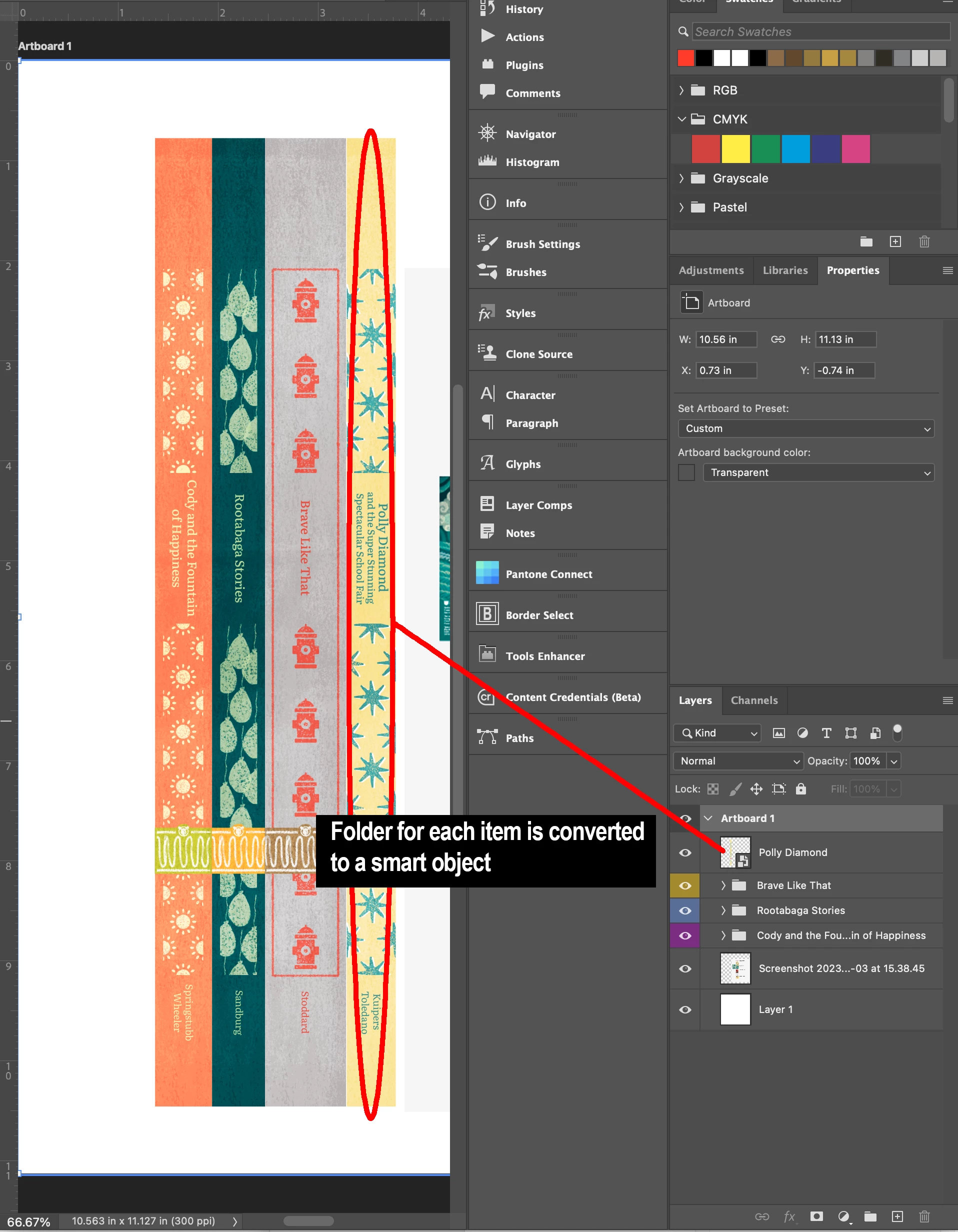Delete the selected layer
Screen dimensions: 958x1232
point(924,1216)
